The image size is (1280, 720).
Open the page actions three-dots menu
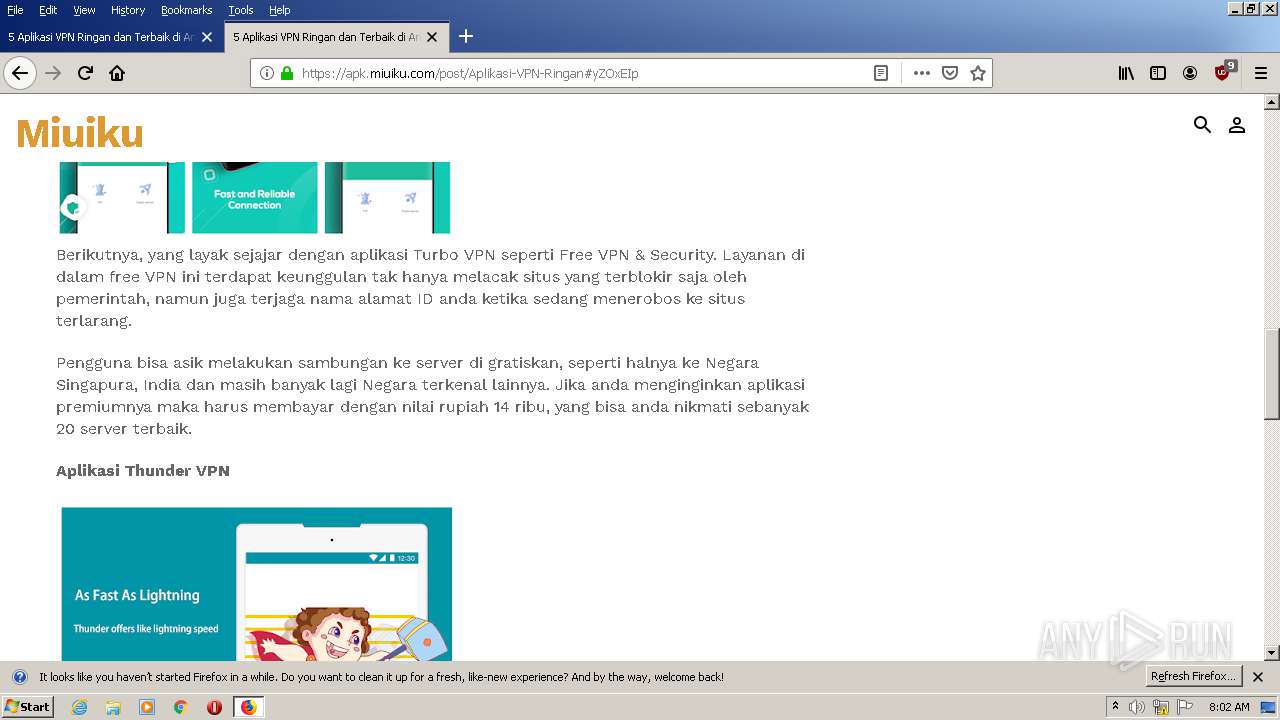tap(922, 73)
